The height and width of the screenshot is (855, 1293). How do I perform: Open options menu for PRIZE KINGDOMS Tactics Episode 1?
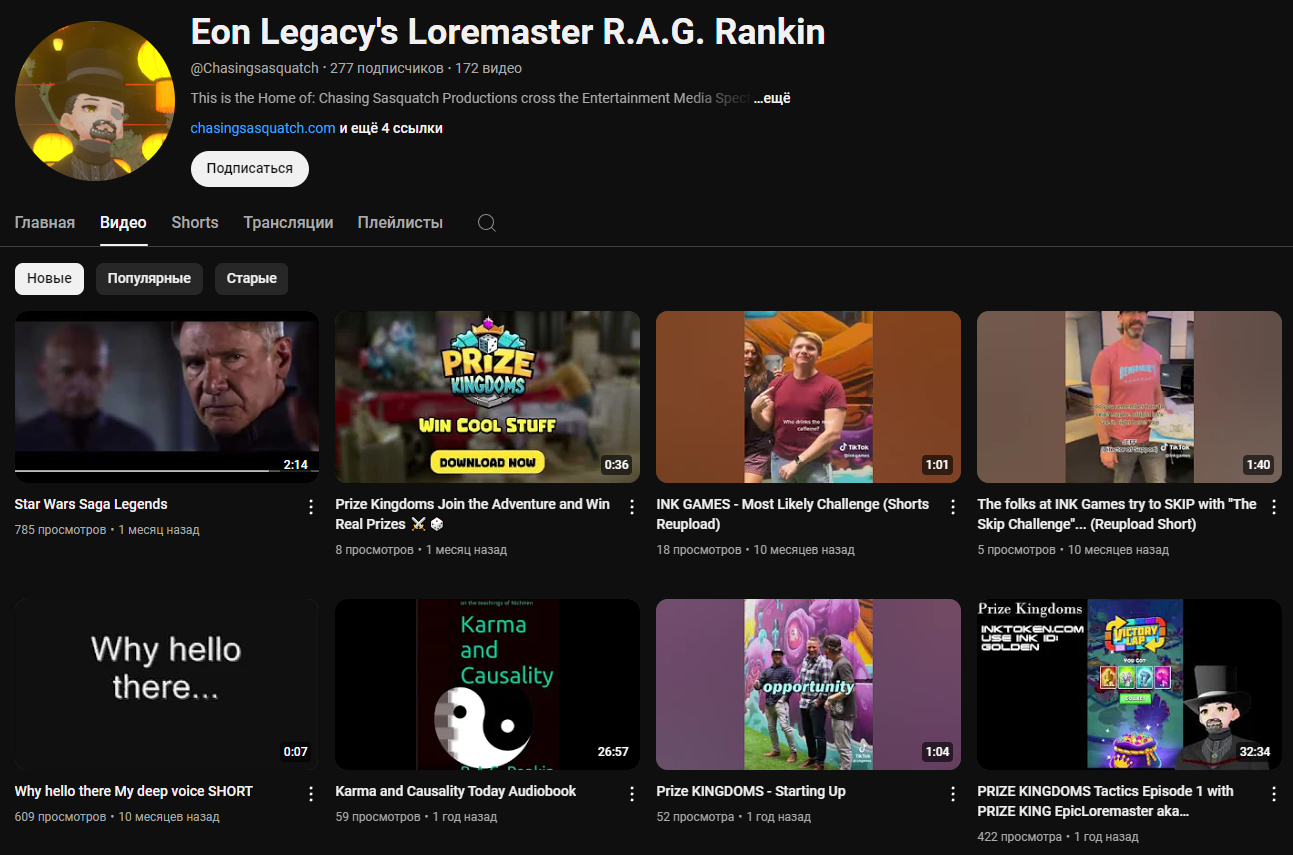pos(1274,794)
